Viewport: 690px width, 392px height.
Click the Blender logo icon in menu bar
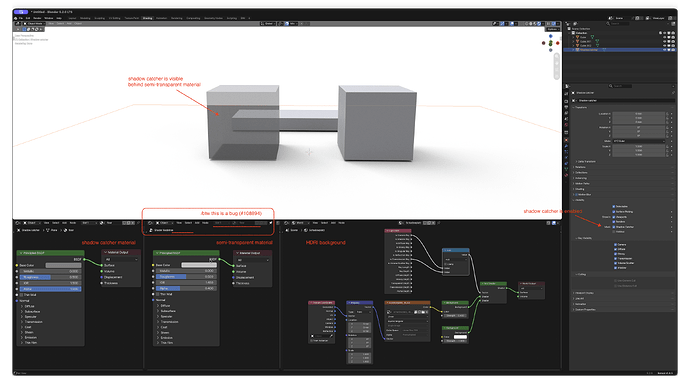pyautogui.click(x=15, y=18)
